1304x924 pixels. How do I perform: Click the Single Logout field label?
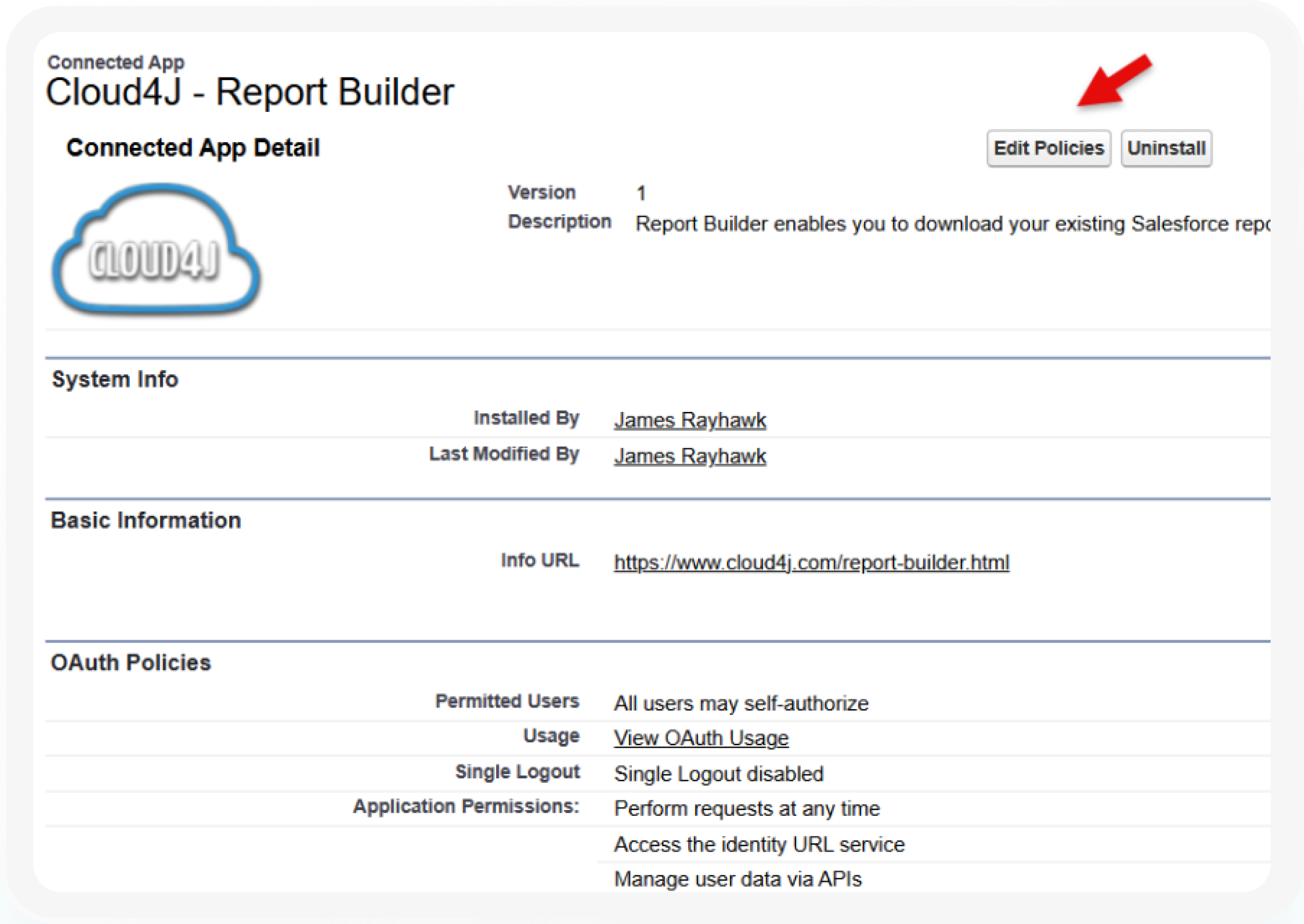[x=517, y=771]
